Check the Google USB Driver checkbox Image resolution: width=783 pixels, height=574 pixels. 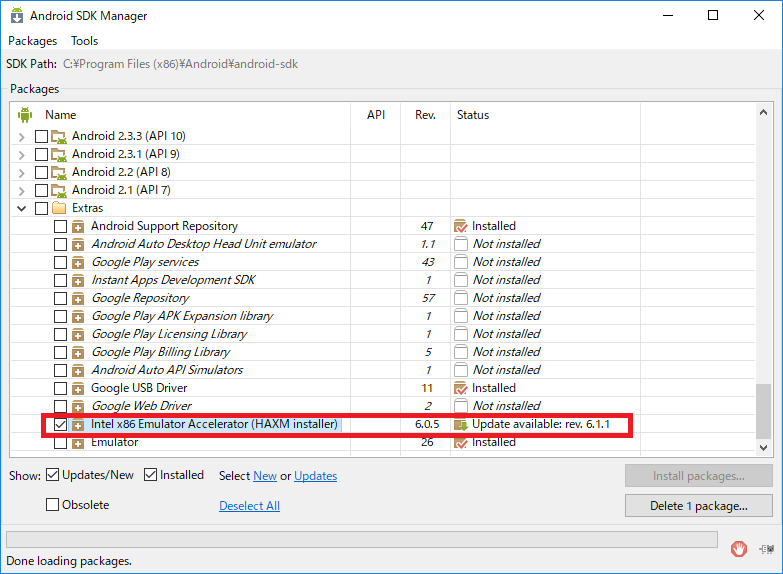(60, 388)
